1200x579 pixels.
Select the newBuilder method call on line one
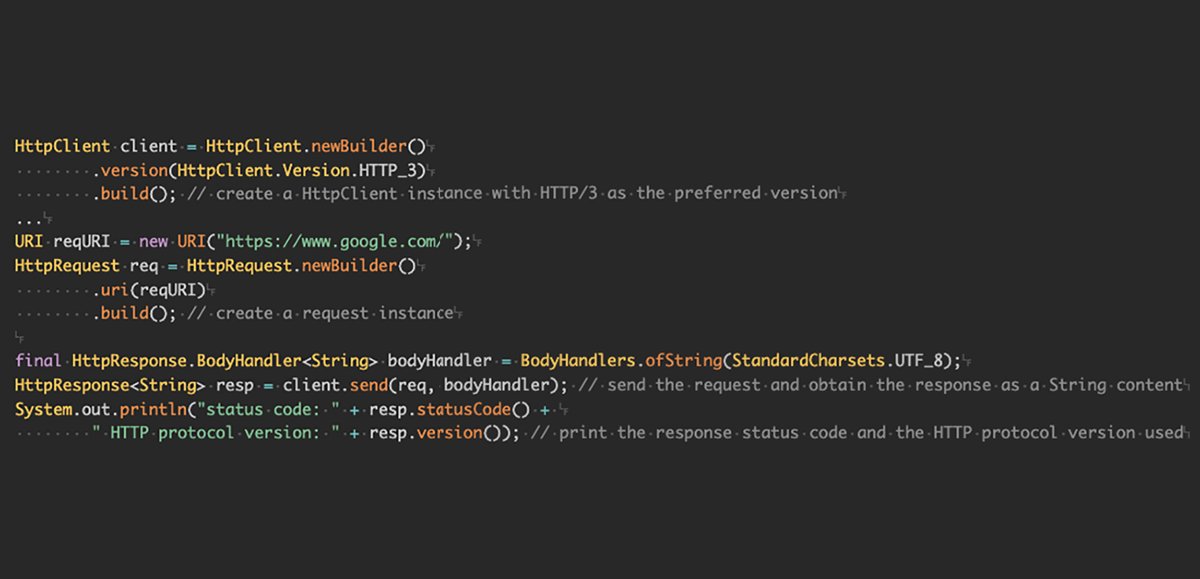tap(357, 146)
